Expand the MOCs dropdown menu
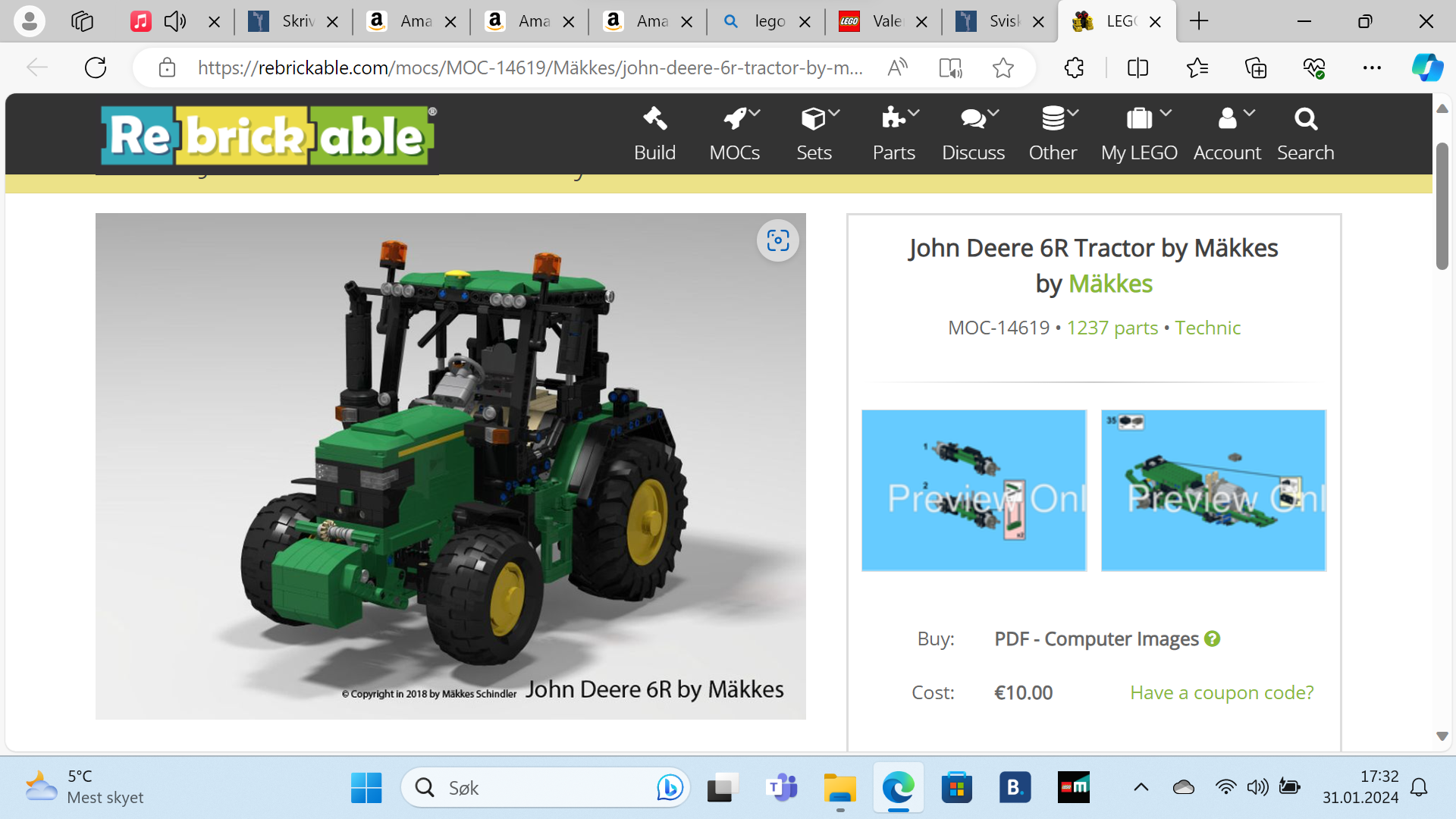 point(735,134)
